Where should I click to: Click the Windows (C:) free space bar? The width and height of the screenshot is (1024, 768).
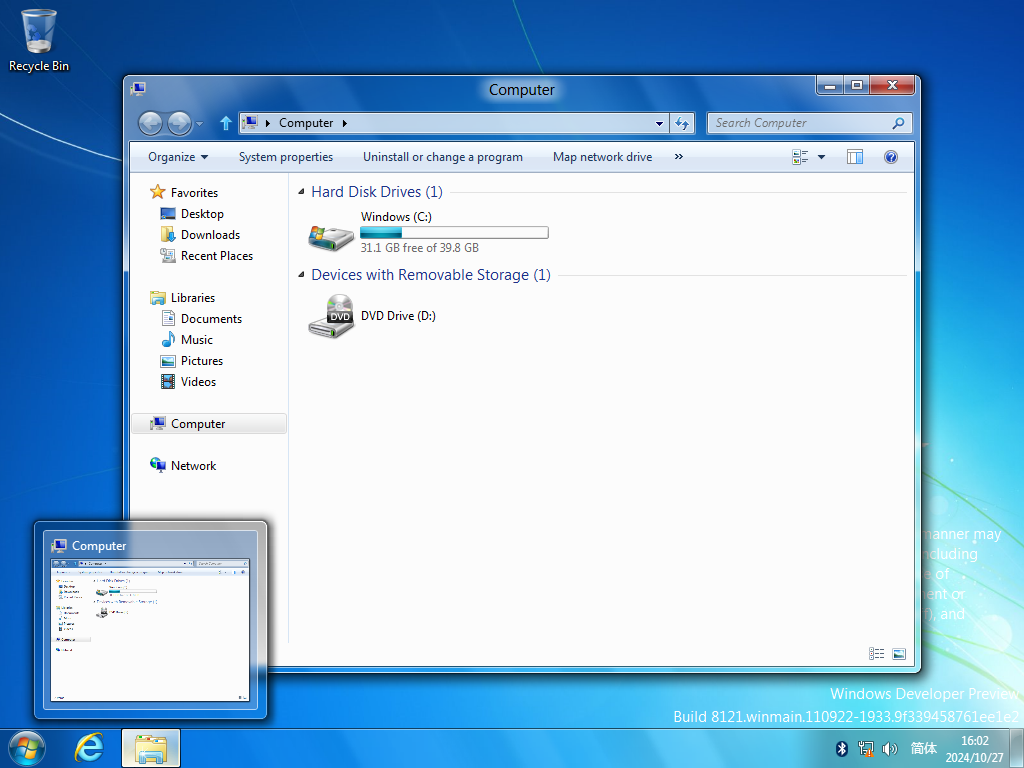(455, 232)
